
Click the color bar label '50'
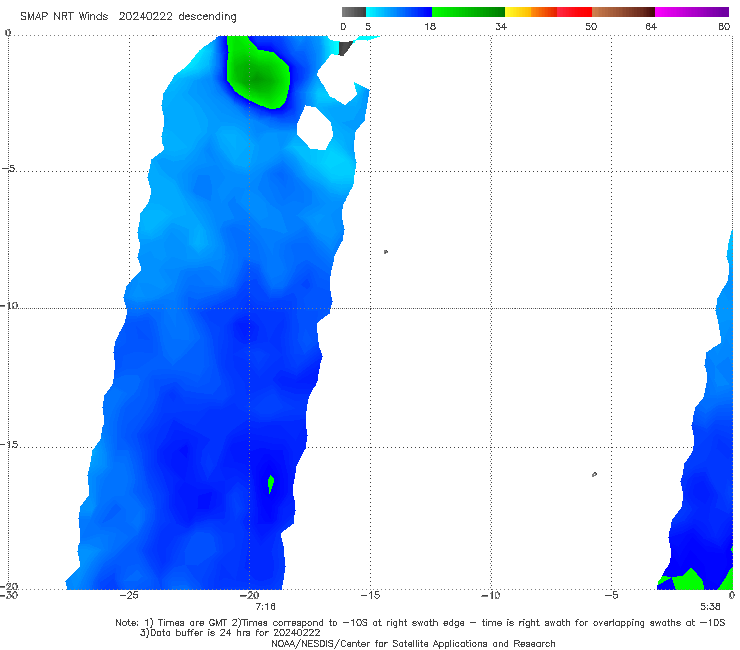[591, 26]
